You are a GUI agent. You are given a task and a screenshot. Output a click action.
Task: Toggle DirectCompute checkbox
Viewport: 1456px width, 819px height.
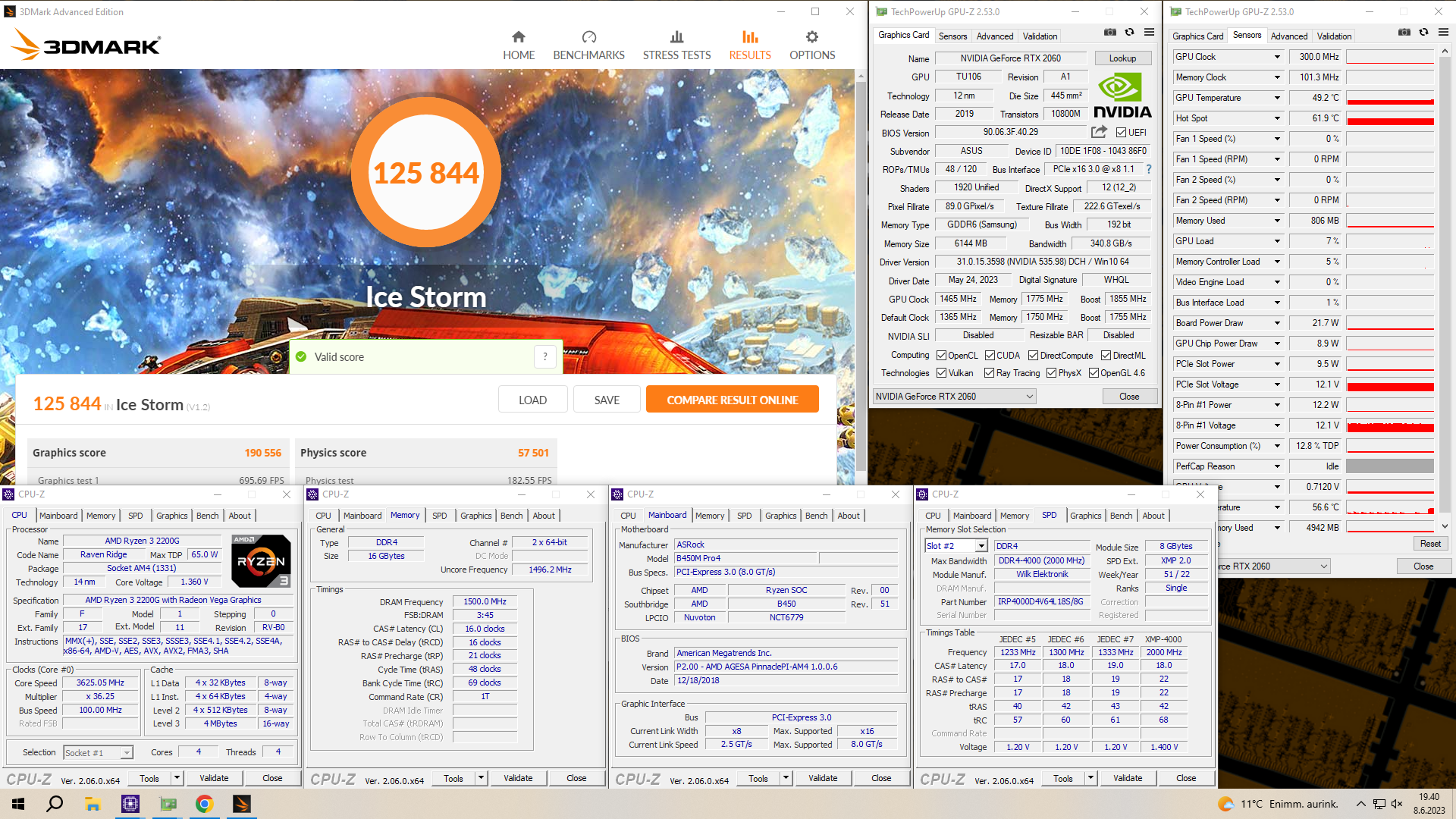click(1033, 356)
